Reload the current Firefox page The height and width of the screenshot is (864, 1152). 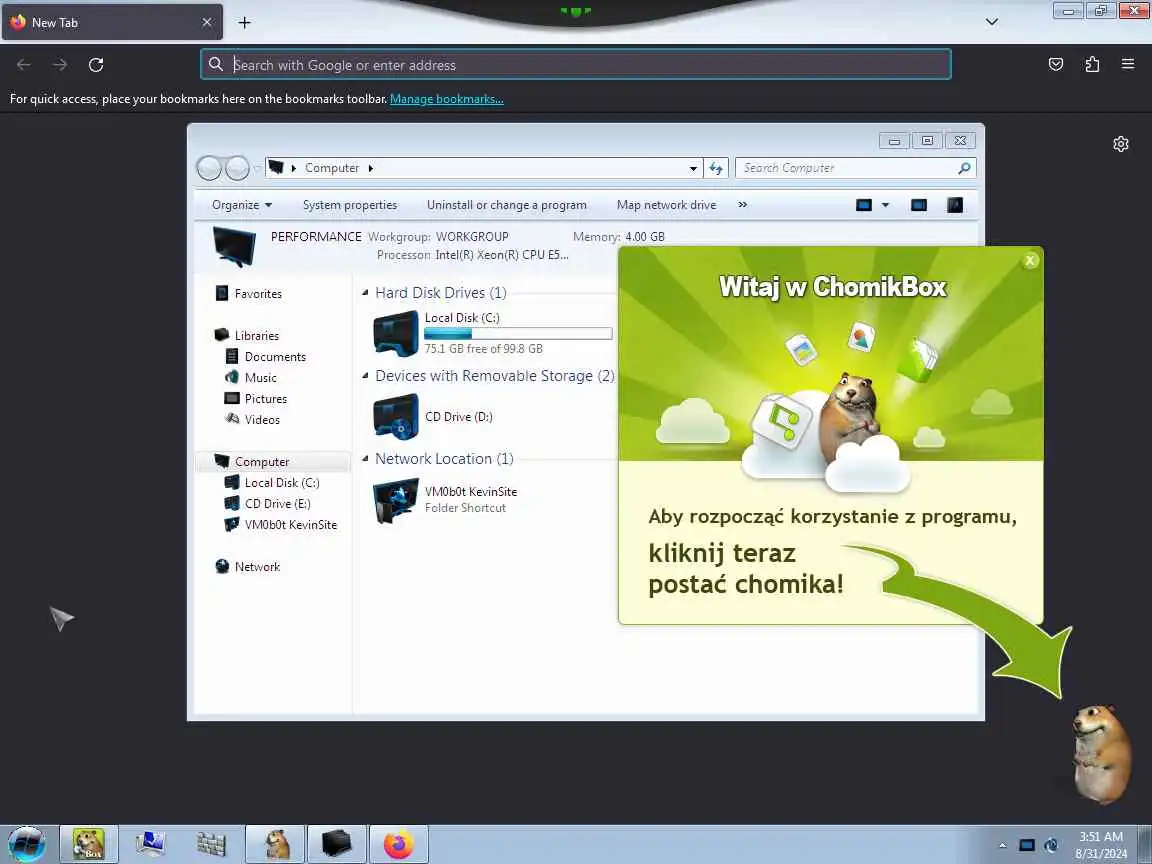coord(96,65)
